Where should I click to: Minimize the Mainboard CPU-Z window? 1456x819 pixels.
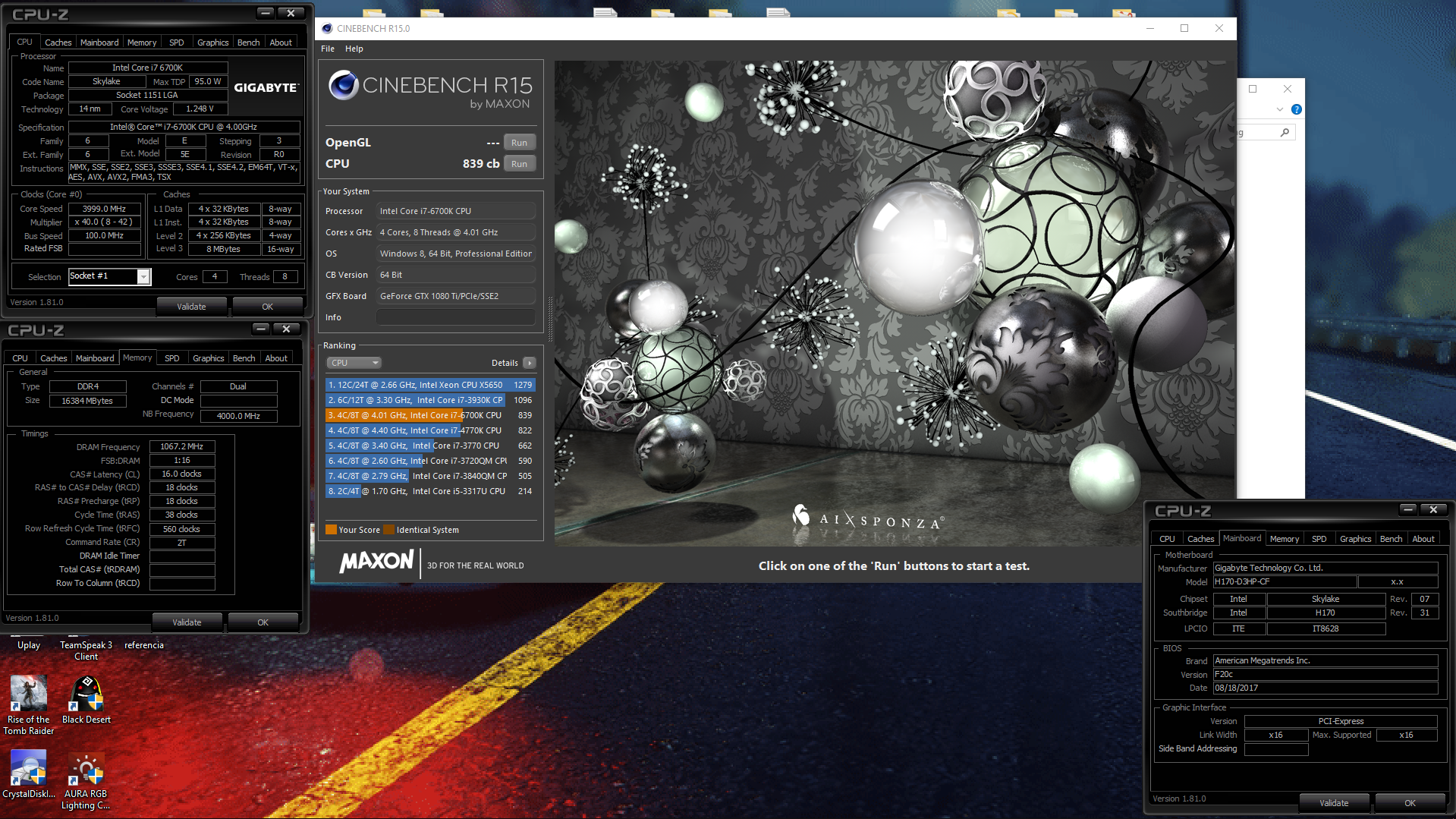[1407, 509]
